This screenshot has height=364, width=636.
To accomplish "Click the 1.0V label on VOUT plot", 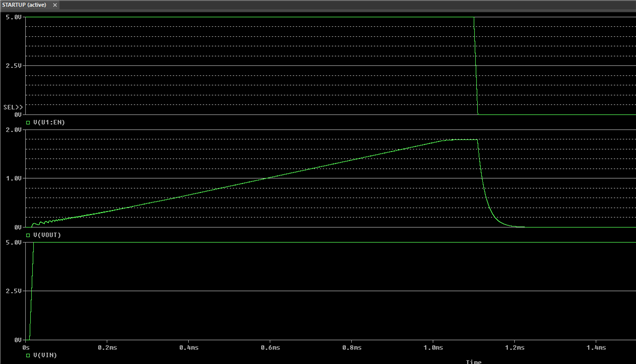I will coord(14,179).
